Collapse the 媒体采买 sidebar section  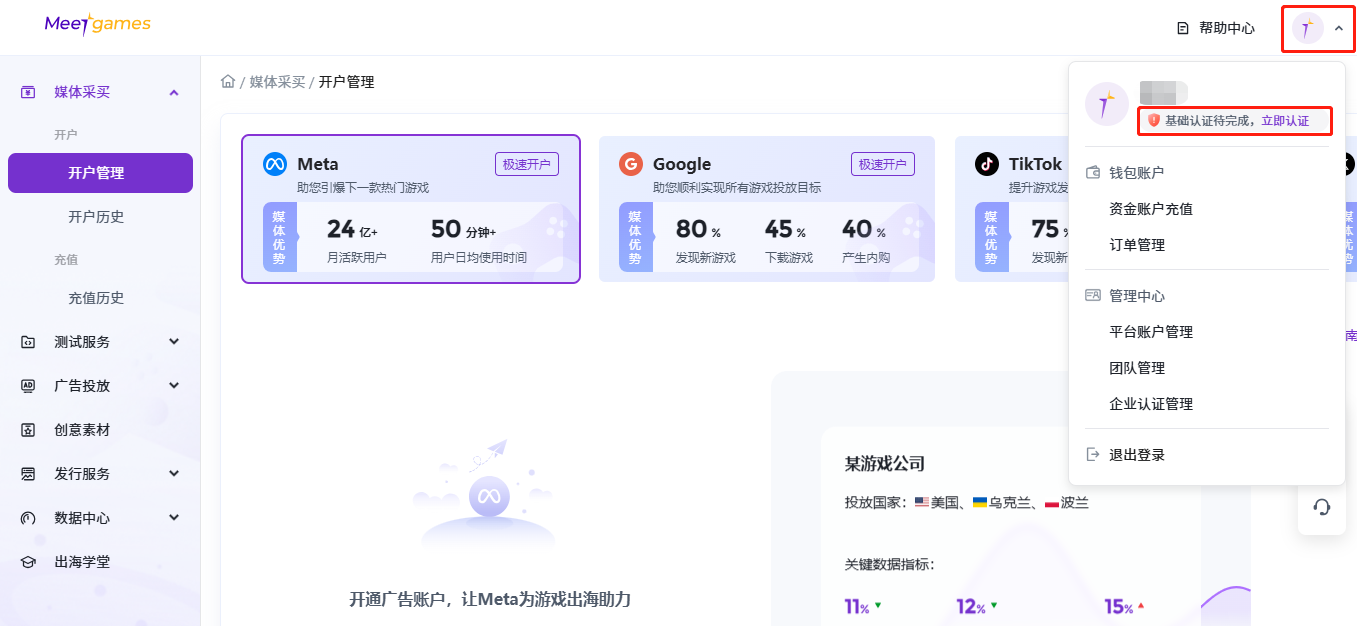tap(174, 92)
